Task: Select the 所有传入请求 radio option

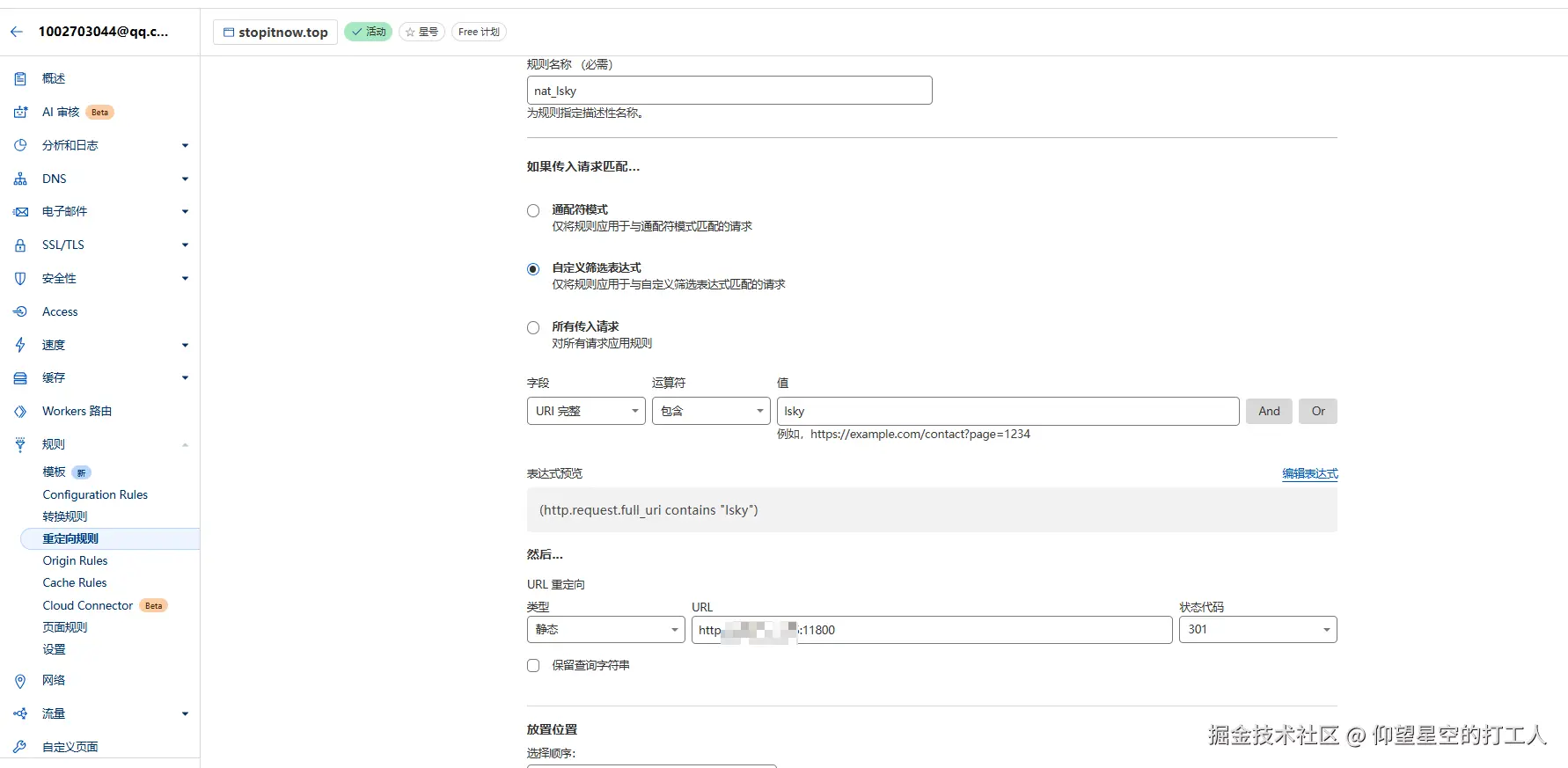Action: click(x=533, y=327)
